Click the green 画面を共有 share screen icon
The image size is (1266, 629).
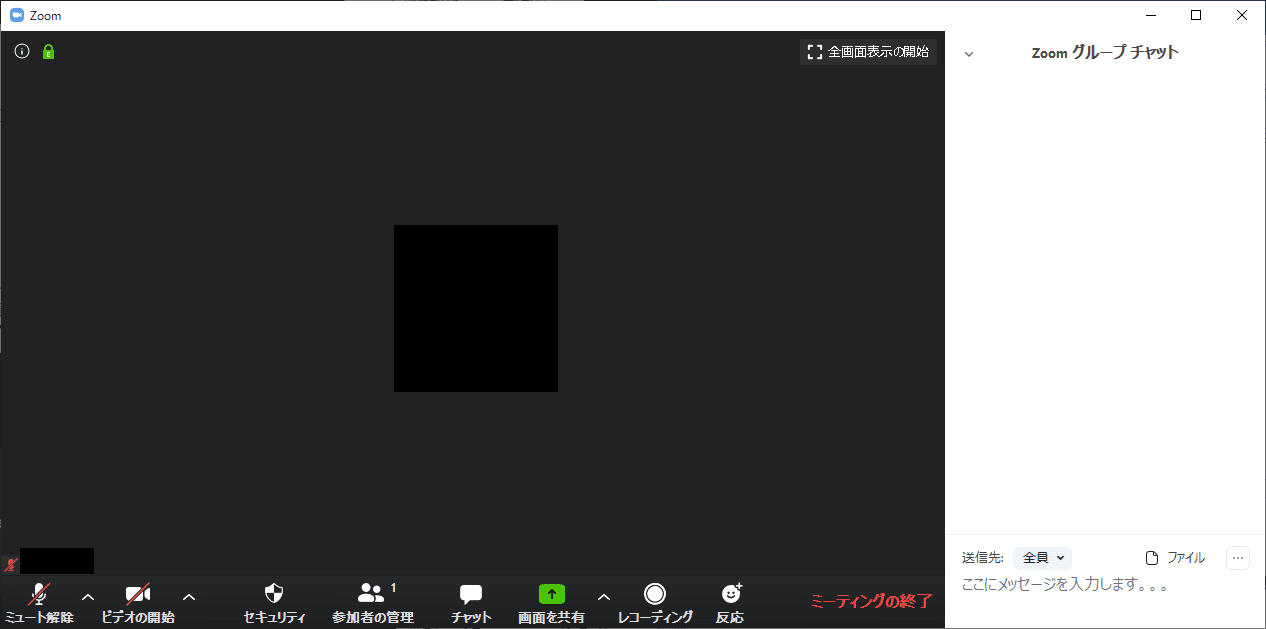[552, 594]
